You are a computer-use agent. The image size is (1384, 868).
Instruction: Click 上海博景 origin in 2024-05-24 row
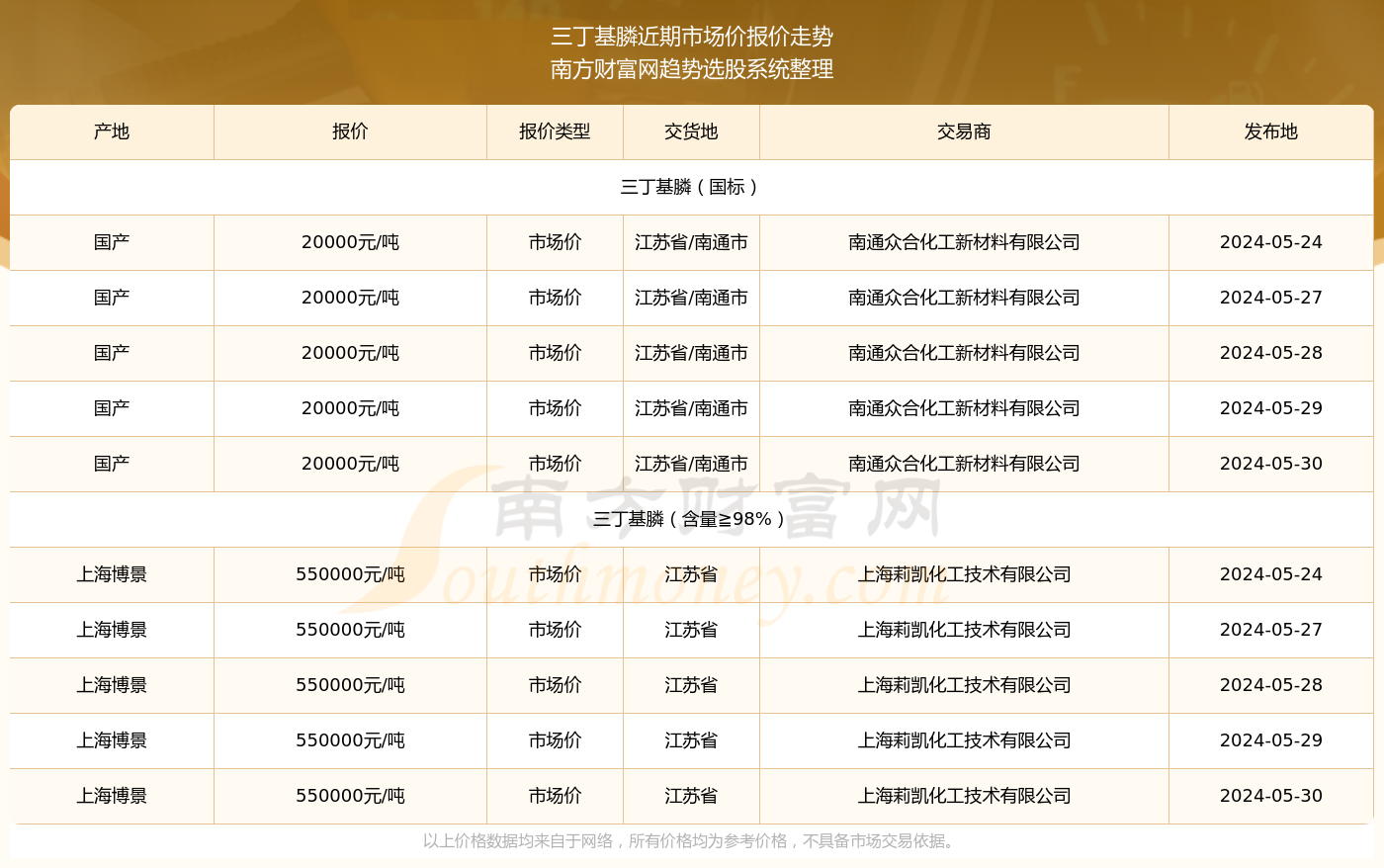112,574
